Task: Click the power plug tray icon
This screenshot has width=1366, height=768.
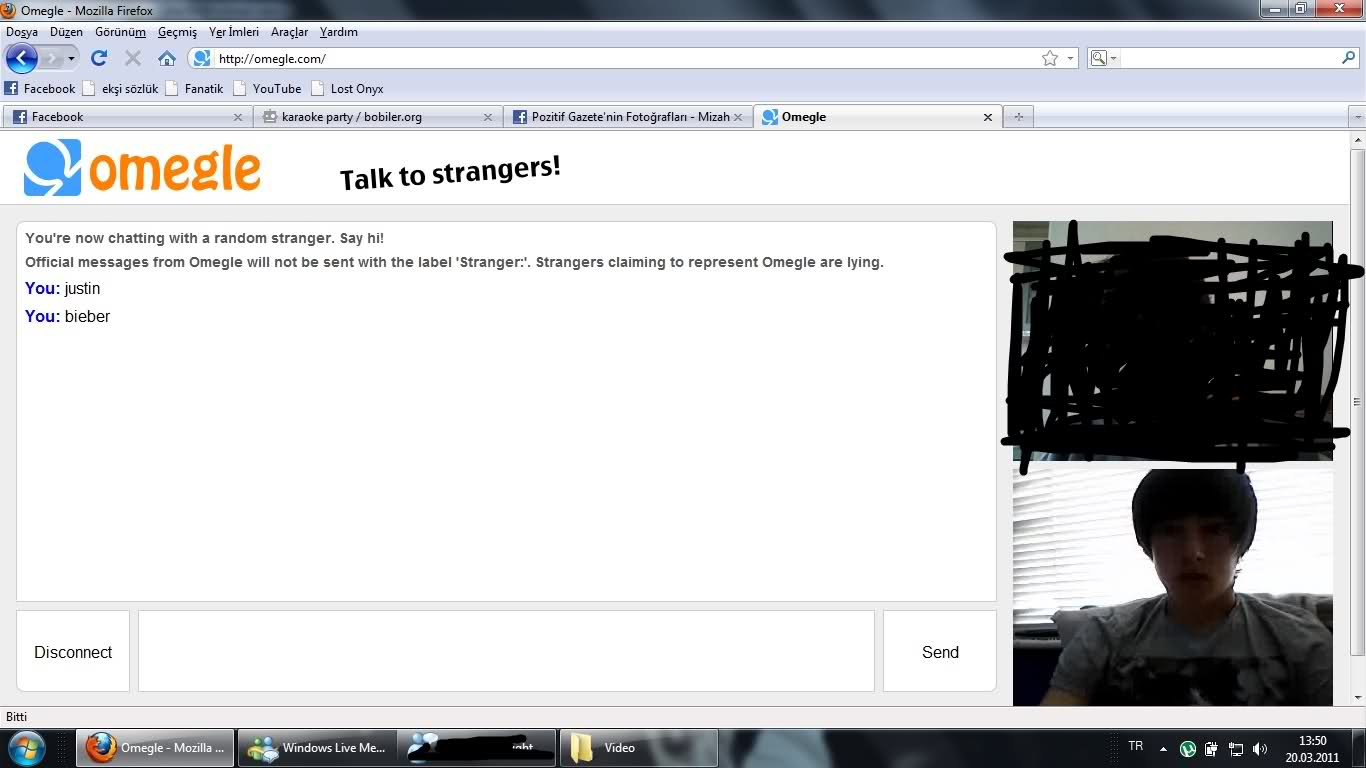Action: click(x=1212, y=748)
